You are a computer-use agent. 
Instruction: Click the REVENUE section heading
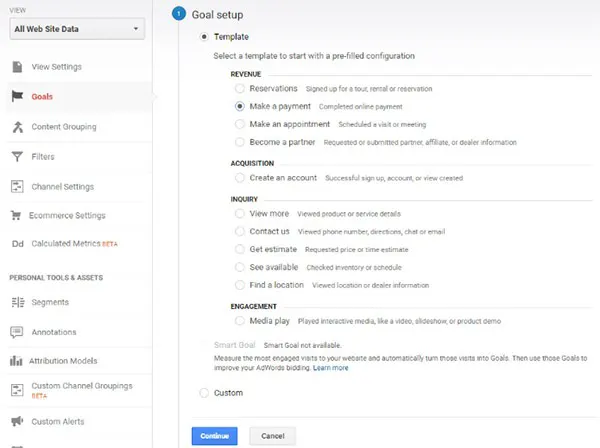(x=246, y=74)
